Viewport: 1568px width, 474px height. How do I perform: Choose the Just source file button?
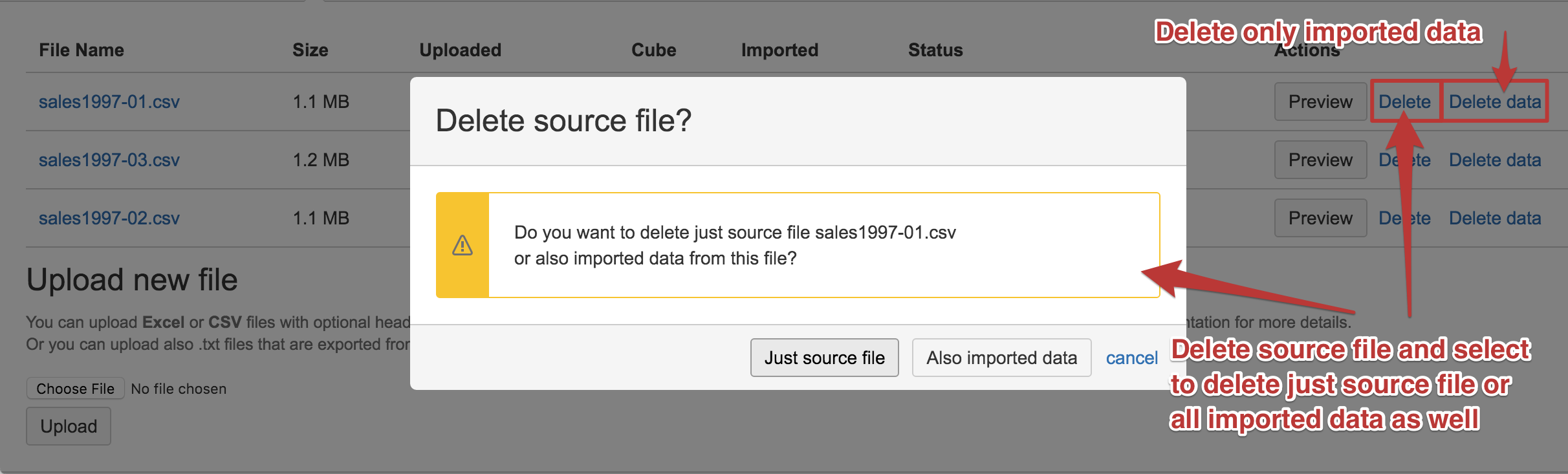(824, 358)
